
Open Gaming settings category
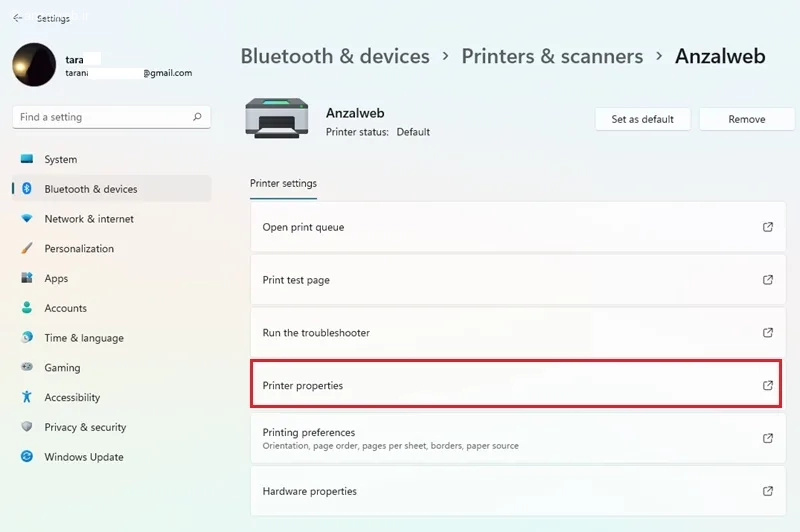(x=111, y=367)
